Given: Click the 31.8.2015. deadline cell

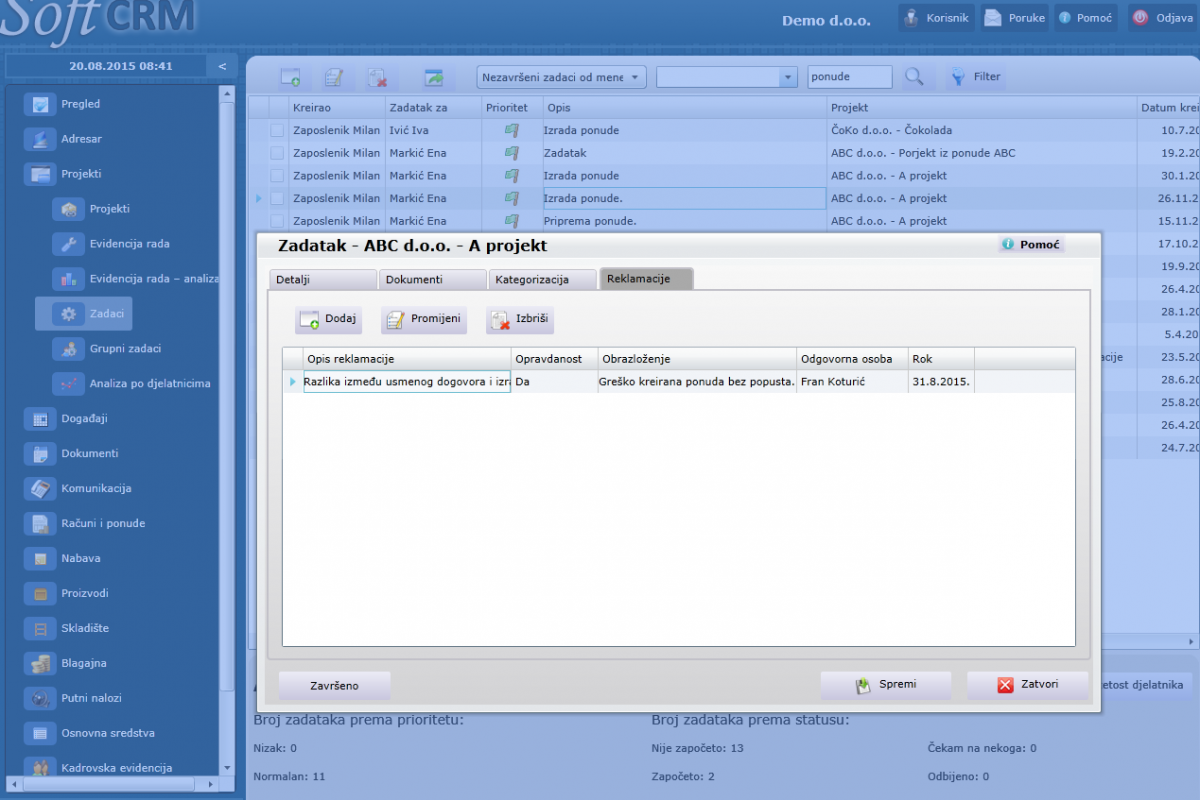Looking at the screenshot, I should pyautogui.click(x=941, y=381).
